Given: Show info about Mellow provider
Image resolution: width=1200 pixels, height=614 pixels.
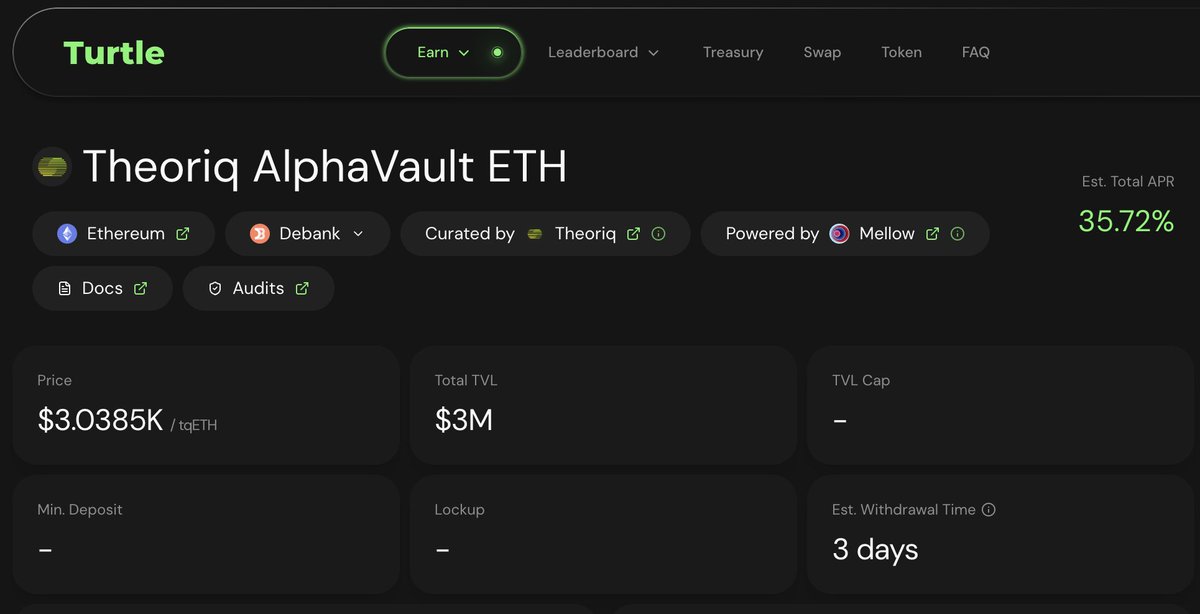Looking at the screenshot, I should (x=957, y=234).
